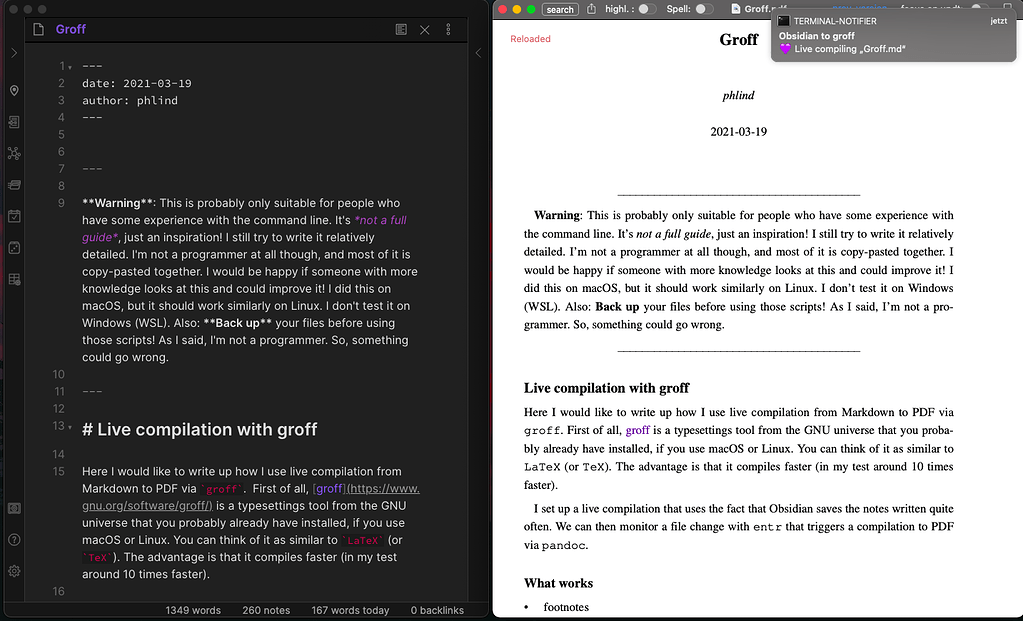Click the flowchart-style icon in the left ribbon
This screenshot has height=621, width=1023.
pos(14,153)
